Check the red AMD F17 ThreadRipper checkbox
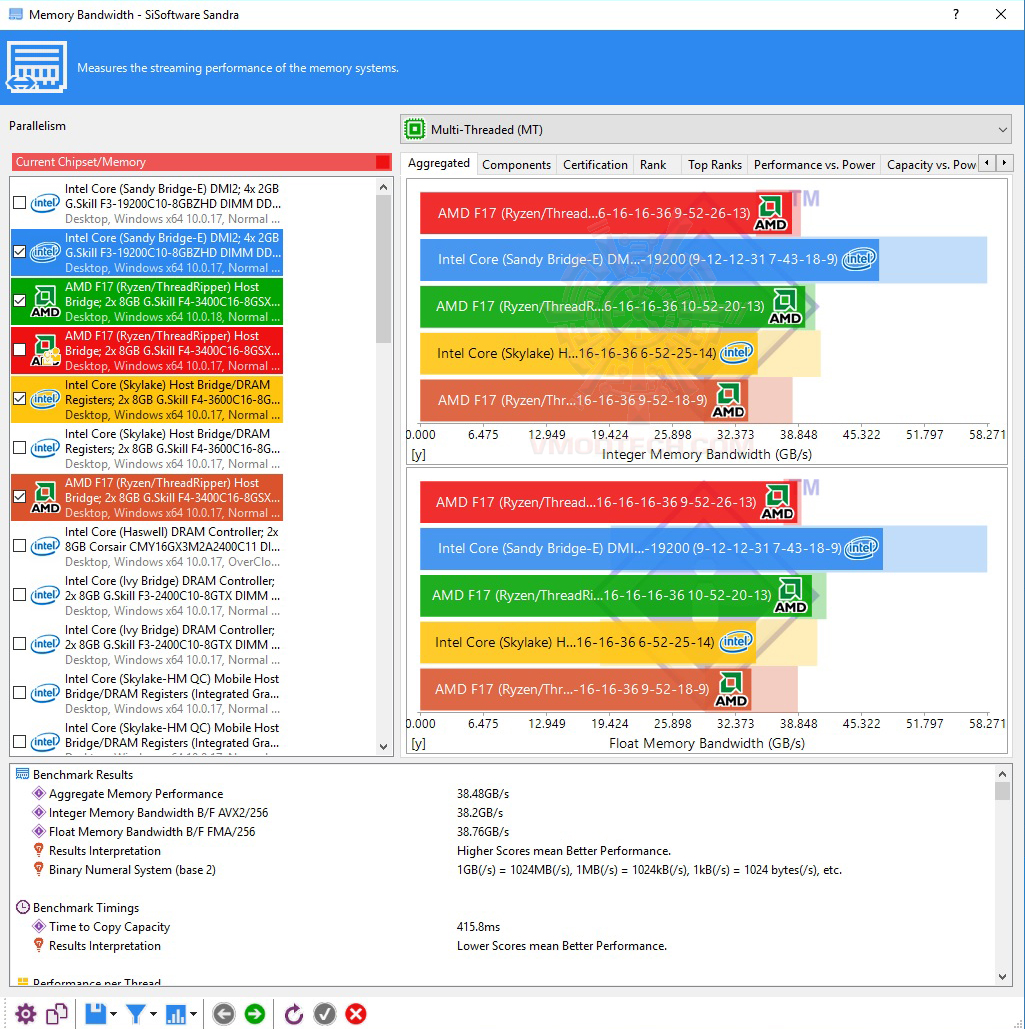The height and width of the screenshot is (1029, 1025). pyautogui.click(x=20, y=350)
